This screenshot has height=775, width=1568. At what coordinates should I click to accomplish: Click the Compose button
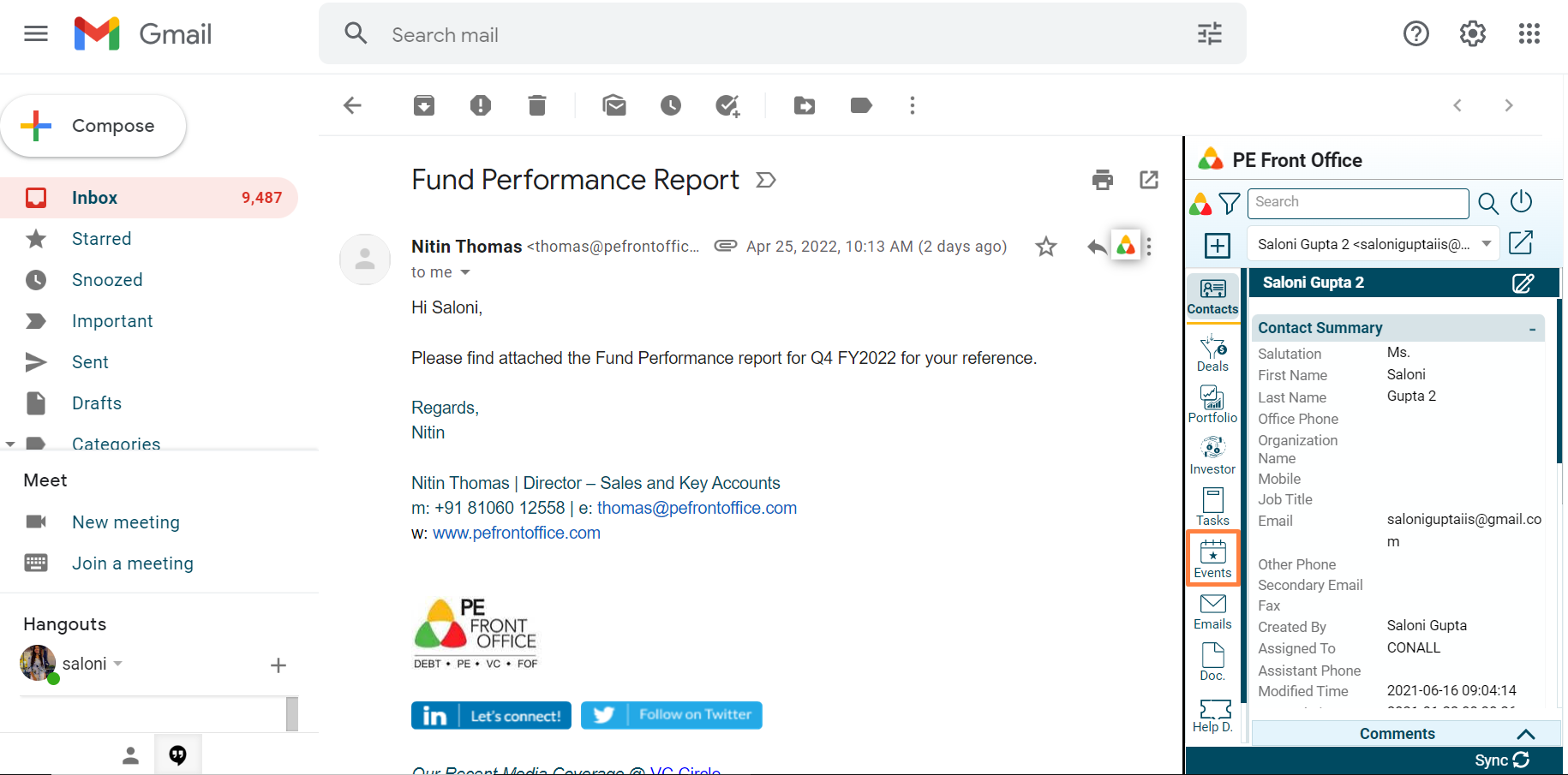(93, 126)
